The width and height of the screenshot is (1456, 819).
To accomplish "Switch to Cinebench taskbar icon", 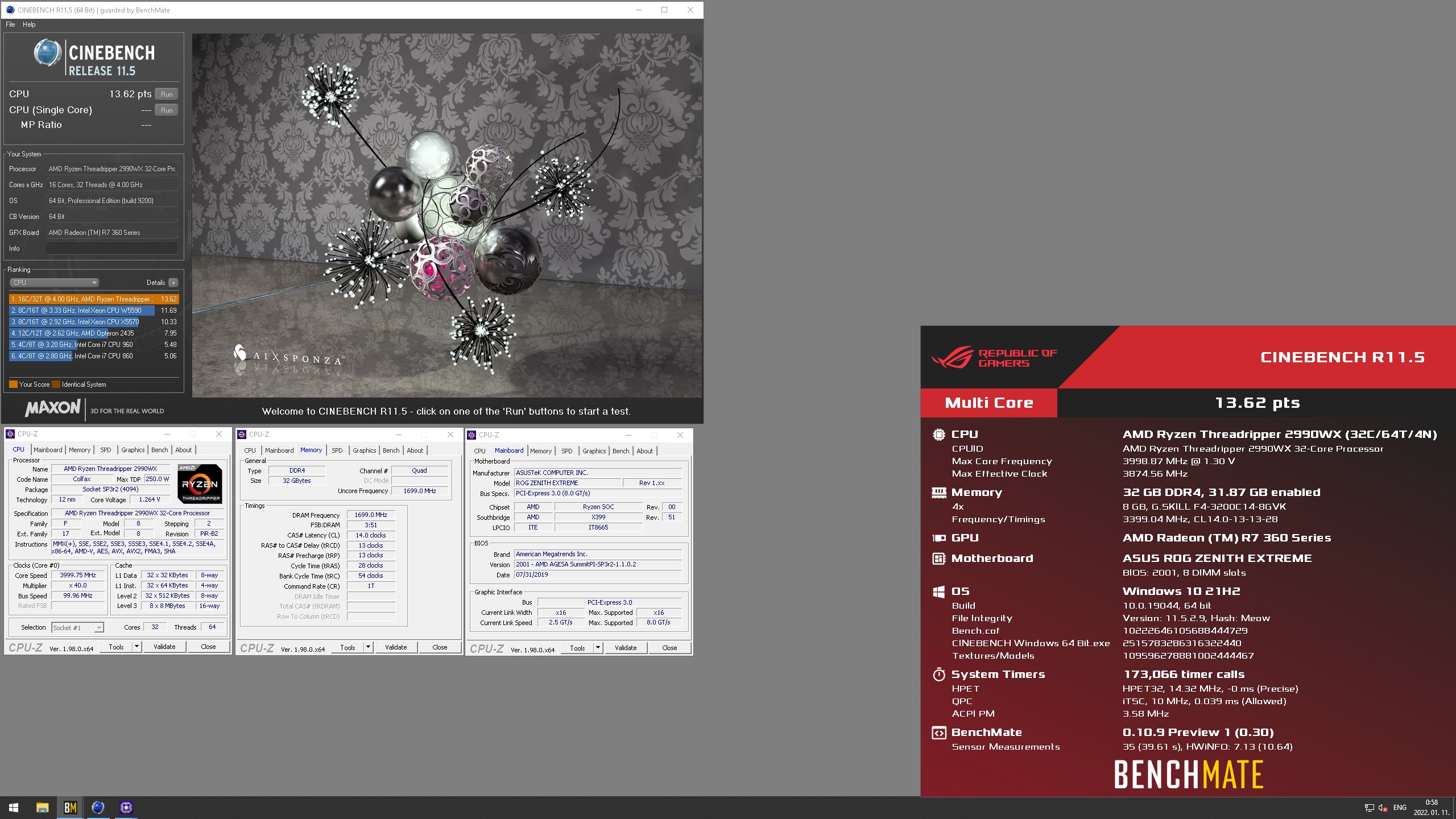I will [98, 808].
